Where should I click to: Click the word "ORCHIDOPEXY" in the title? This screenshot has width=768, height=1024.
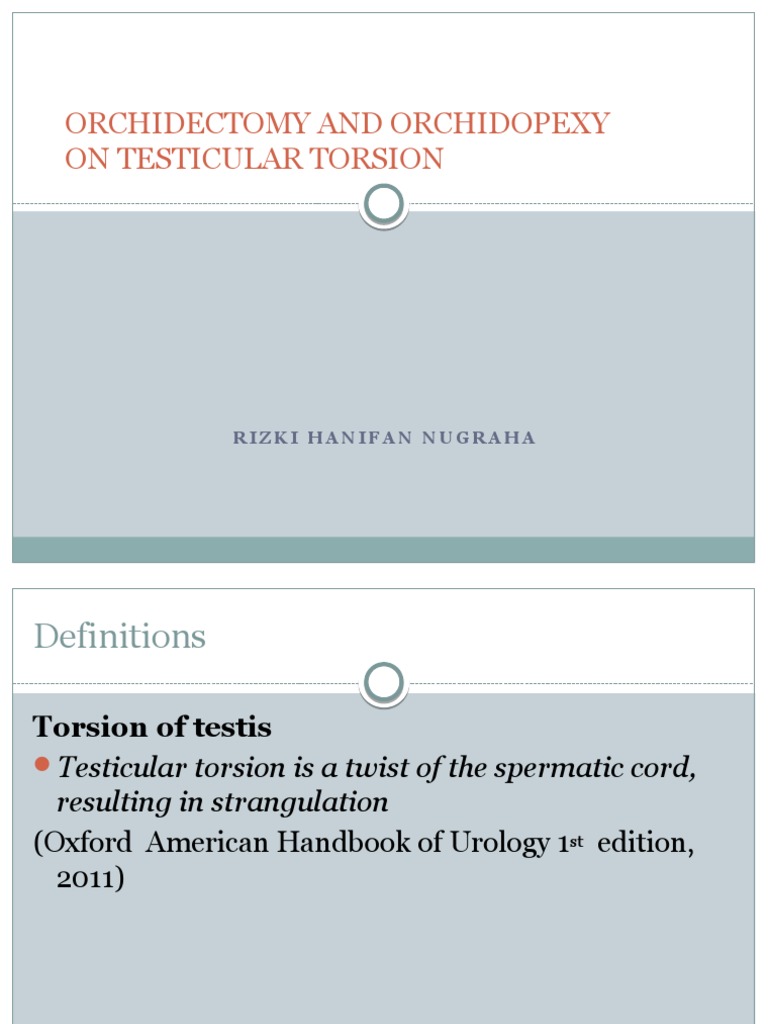500,124
